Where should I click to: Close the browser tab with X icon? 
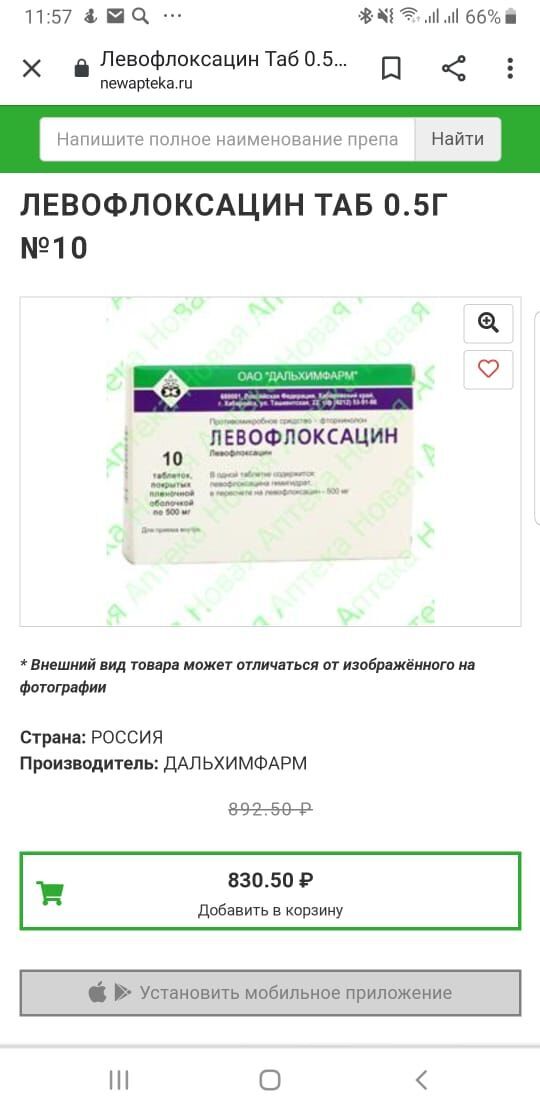pyautogui.click(x=32, y=69)
